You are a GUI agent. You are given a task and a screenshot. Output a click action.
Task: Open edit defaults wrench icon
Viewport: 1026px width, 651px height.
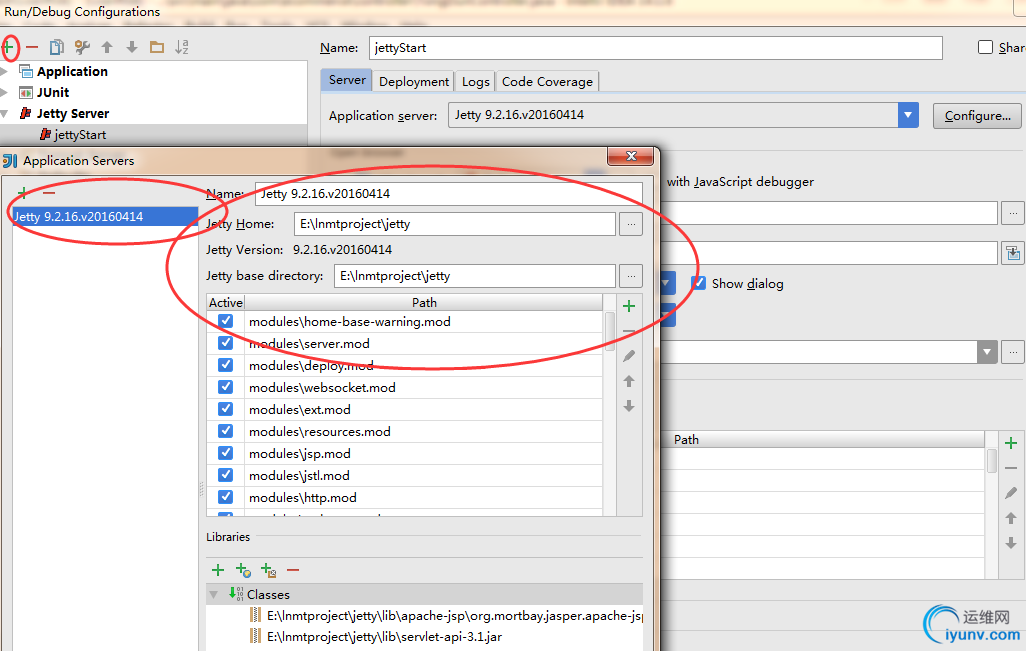(x=82, y=47)
